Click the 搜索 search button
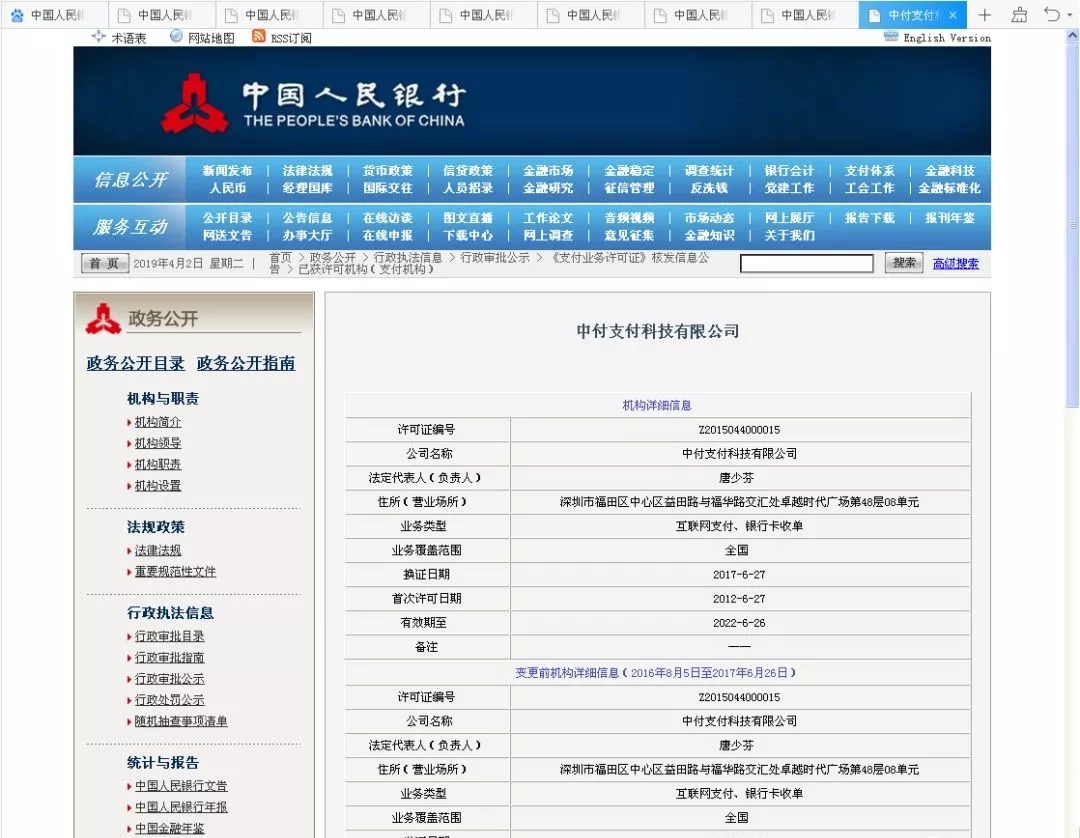 click(x=904, y=262)
